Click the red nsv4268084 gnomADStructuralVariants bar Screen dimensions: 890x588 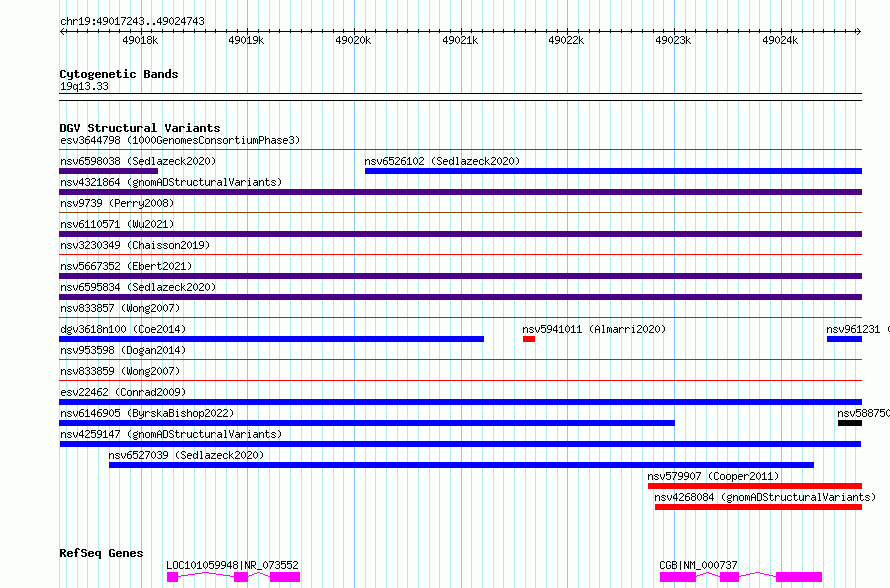click(758, 507)
